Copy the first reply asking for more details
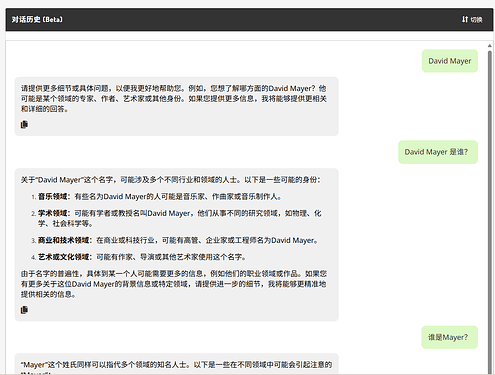Image resolution: width=495 pixels, height=375 pixels. (24, 125)
